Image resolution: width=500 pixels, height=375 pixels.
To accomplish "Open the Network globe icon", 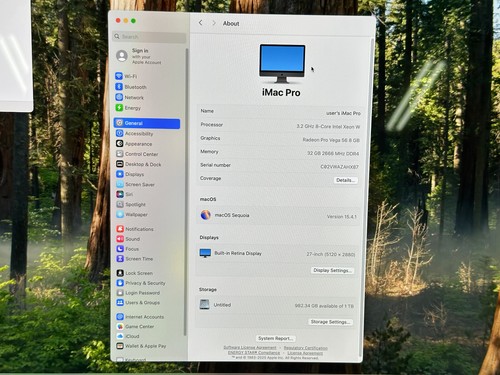I will click(x=119, y=97).
